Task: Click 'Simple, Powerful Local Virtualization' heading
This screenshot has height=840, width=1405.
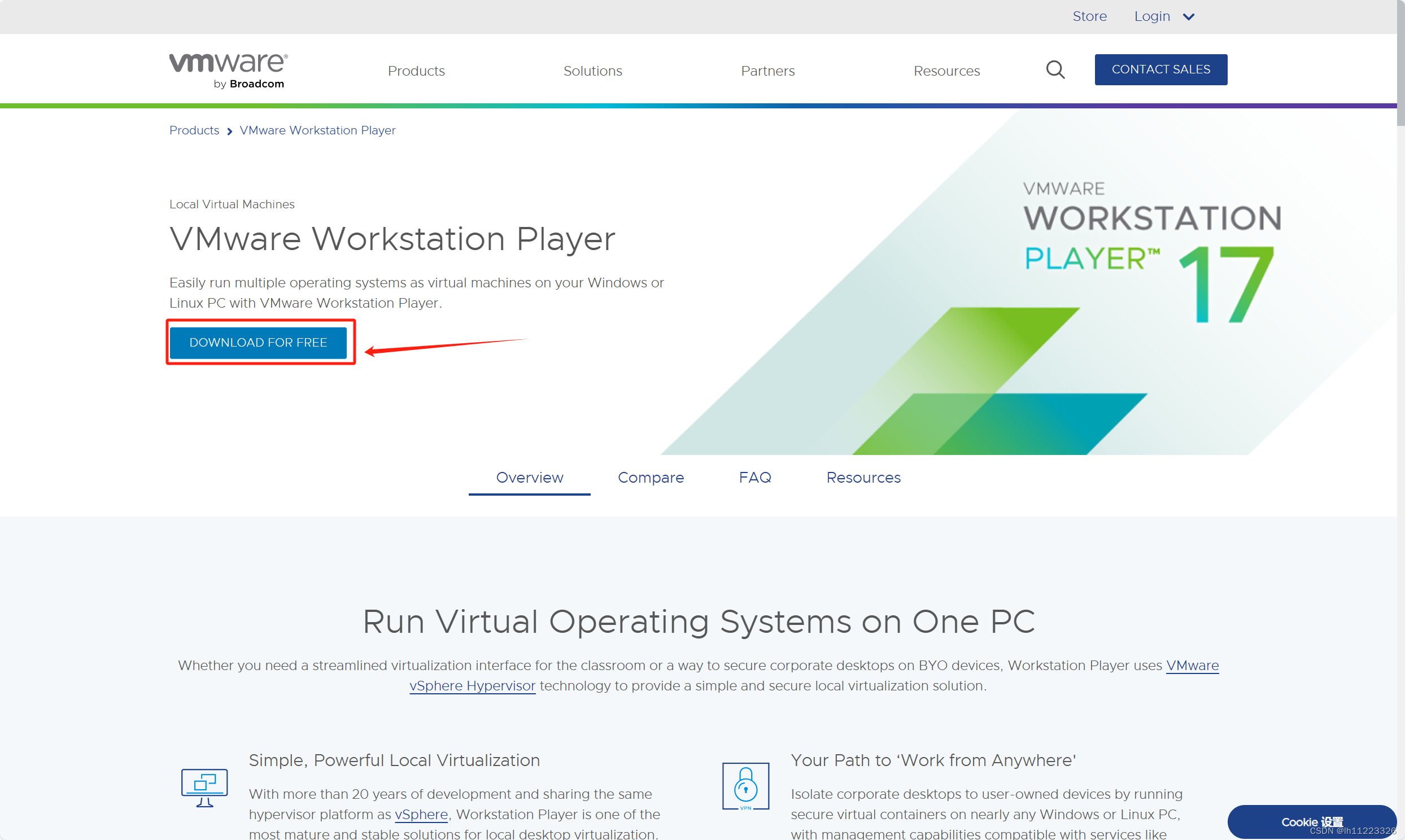Action: tap(394, 760)
